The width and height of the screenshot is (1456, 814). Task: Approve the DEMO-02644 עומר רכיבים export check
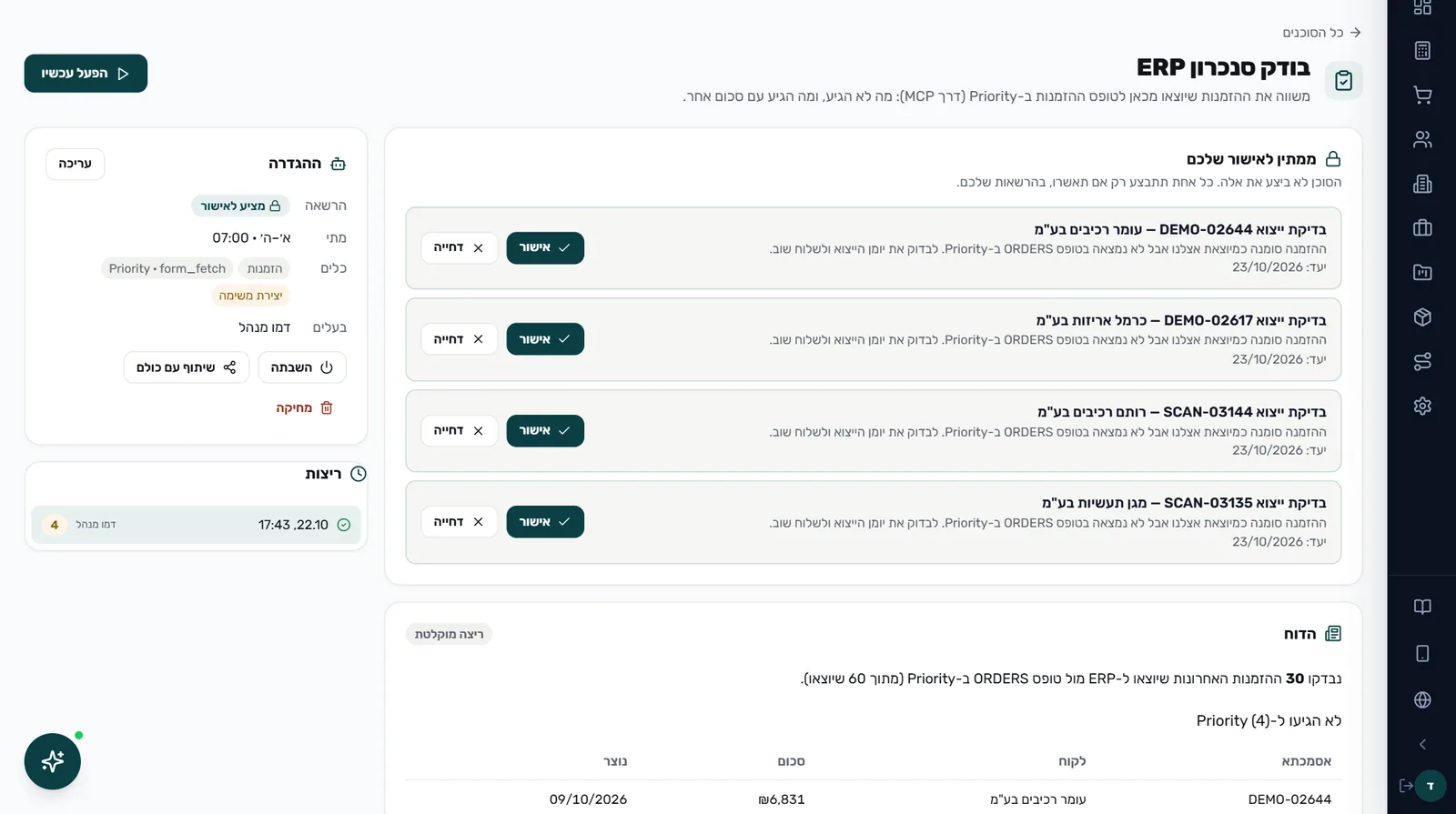545,247
